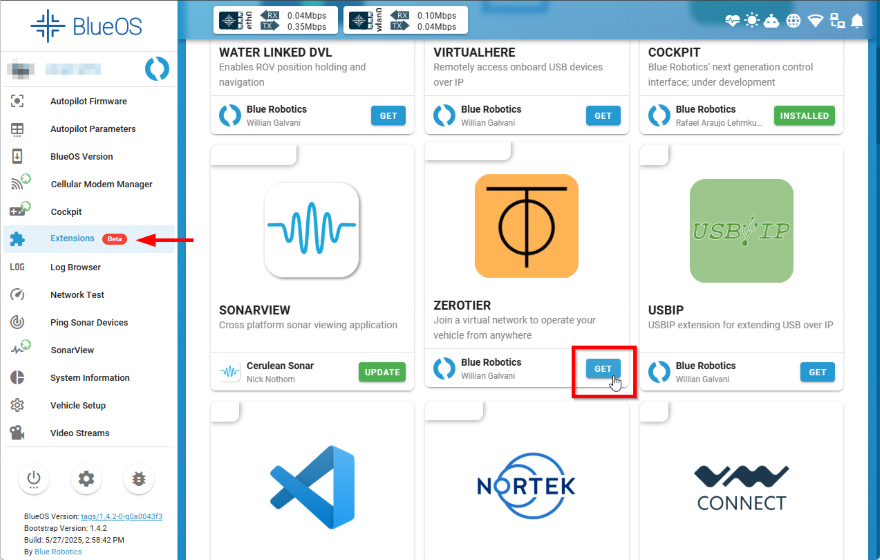Open System Information page
The width and height of the screenshot is (880, 560).
click(89, 378)
